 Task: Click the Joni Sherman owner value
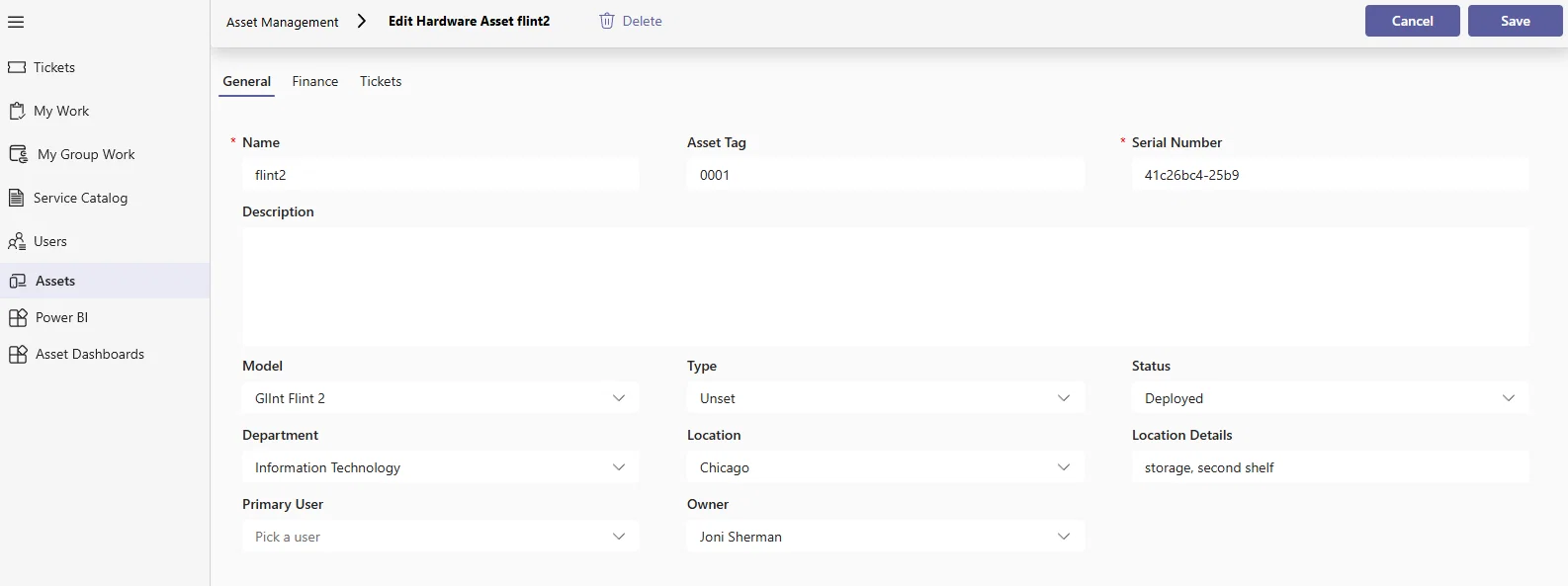tap(740, 537)
